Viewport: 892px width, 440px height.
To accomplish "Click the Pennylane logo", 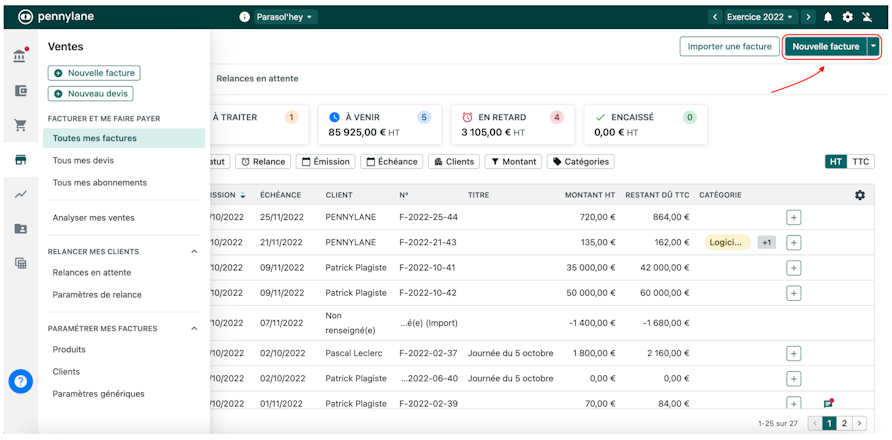I will (x=55, y=17).
